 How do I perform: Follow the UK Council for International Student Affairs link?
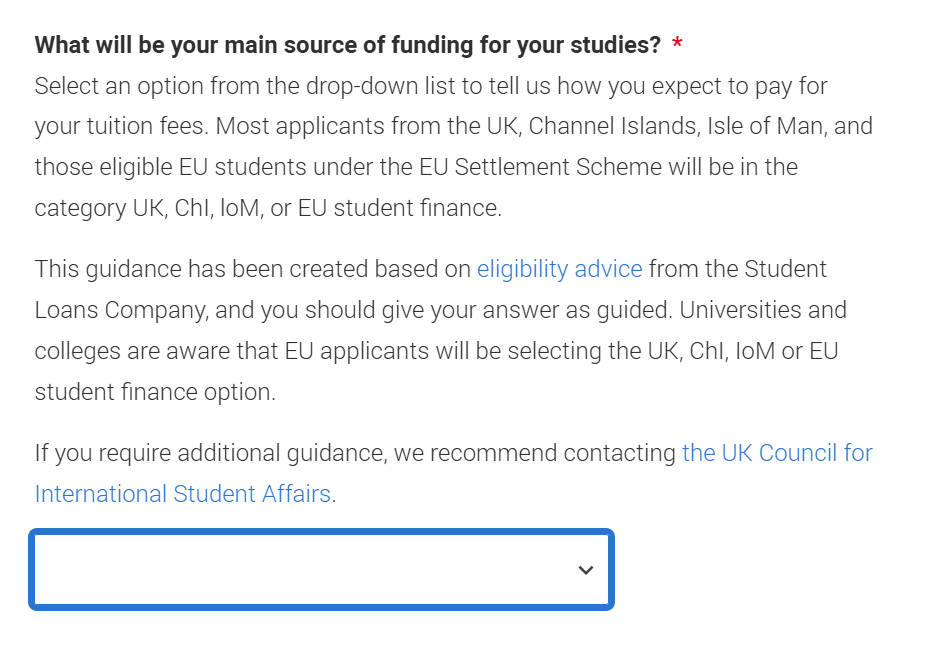777,453
